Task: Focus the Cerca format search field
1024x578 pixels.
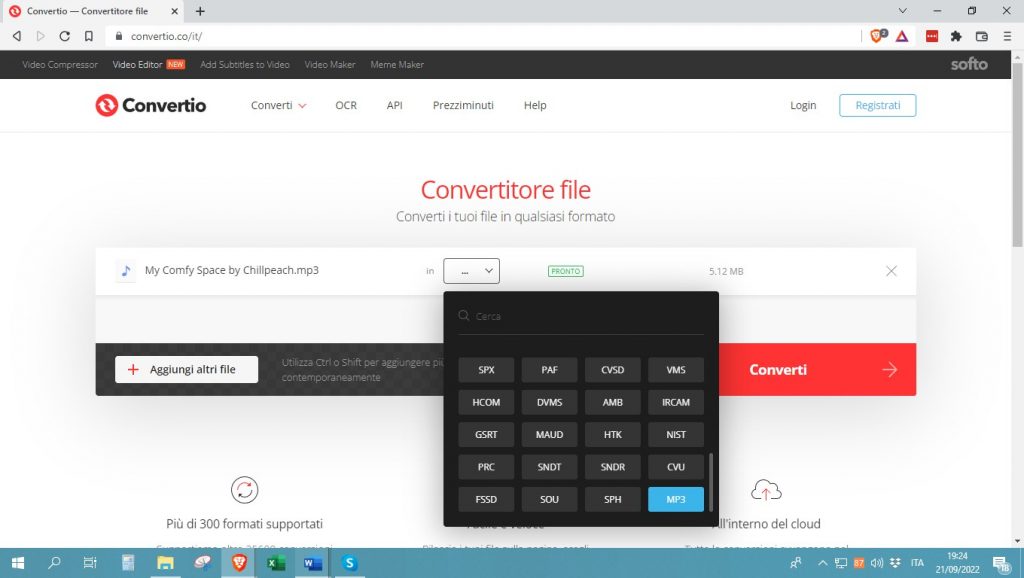Action: (x=585, y=316)
